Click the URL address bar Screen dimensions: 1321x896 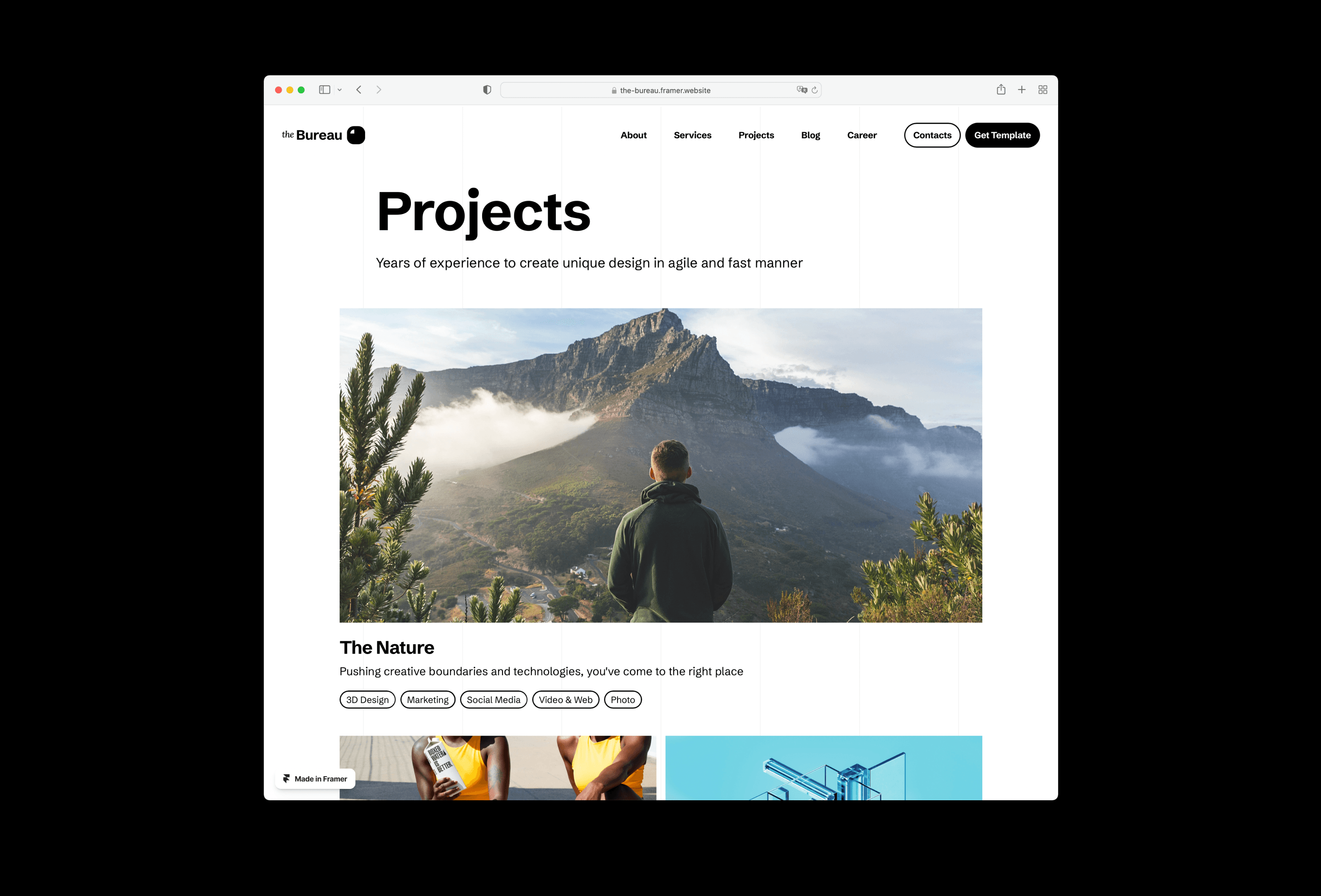[x=660, y=90]
